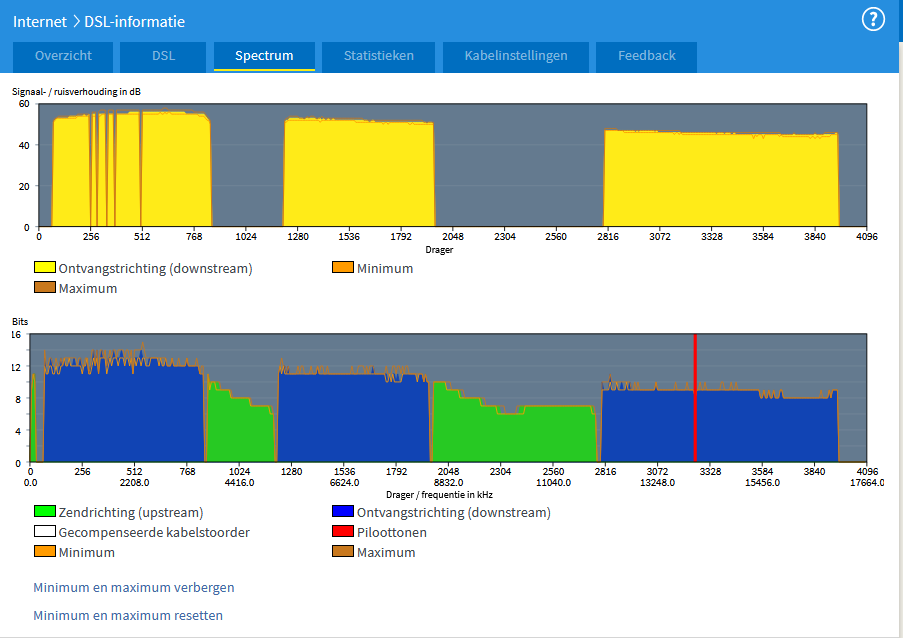The image size is (903, 638).
Task: Switch to the Feedback tab
Action: pos(646,56)
